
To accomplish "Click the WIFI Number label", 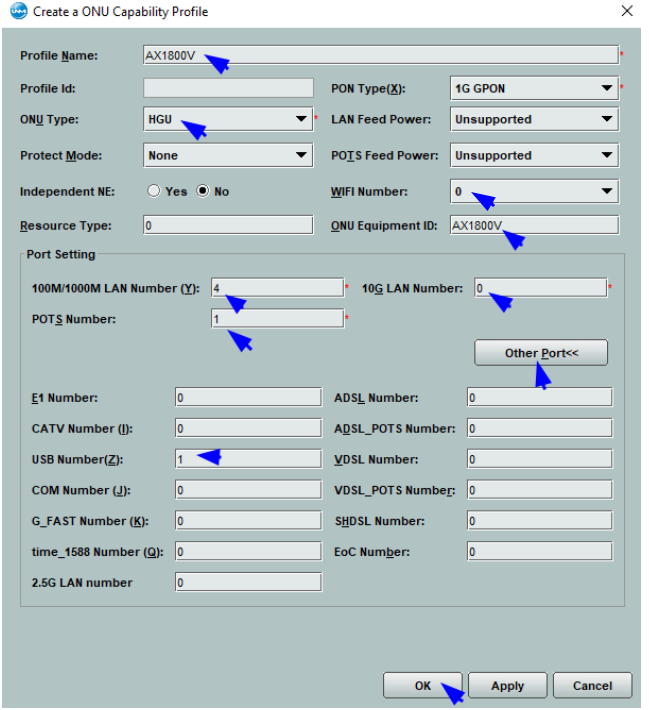I will coord(369,191).
